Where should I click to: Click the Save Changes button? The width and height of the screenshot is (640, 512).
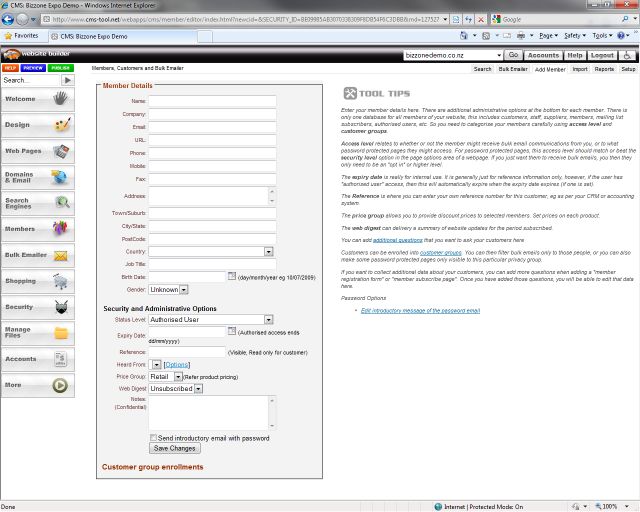pos(175,449)
